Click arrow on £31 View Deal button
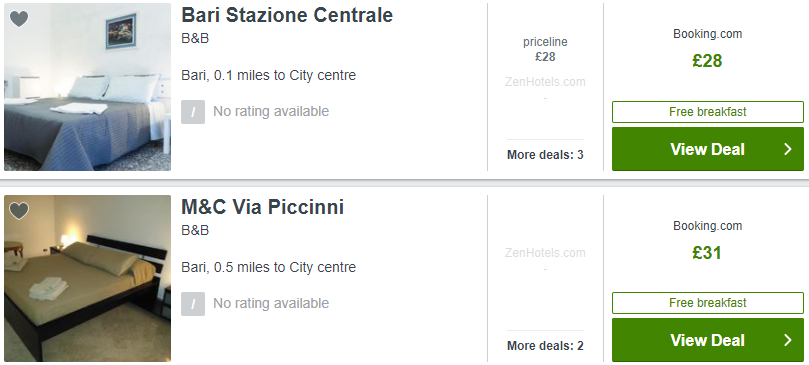 pos(787,340)
